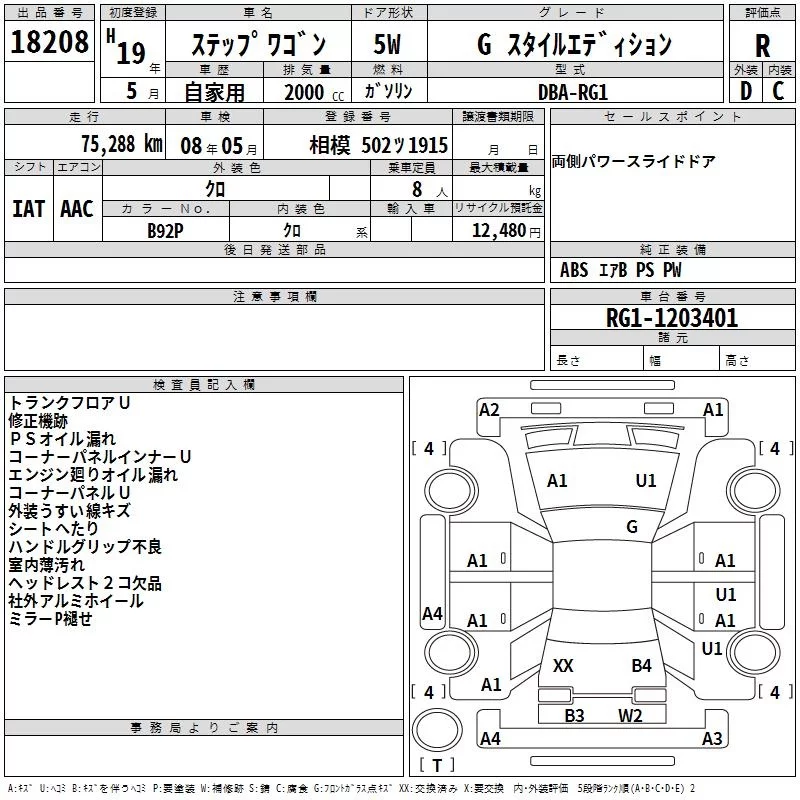Click the 車台番号 header
800x800 pixels.
pos(672,296)
